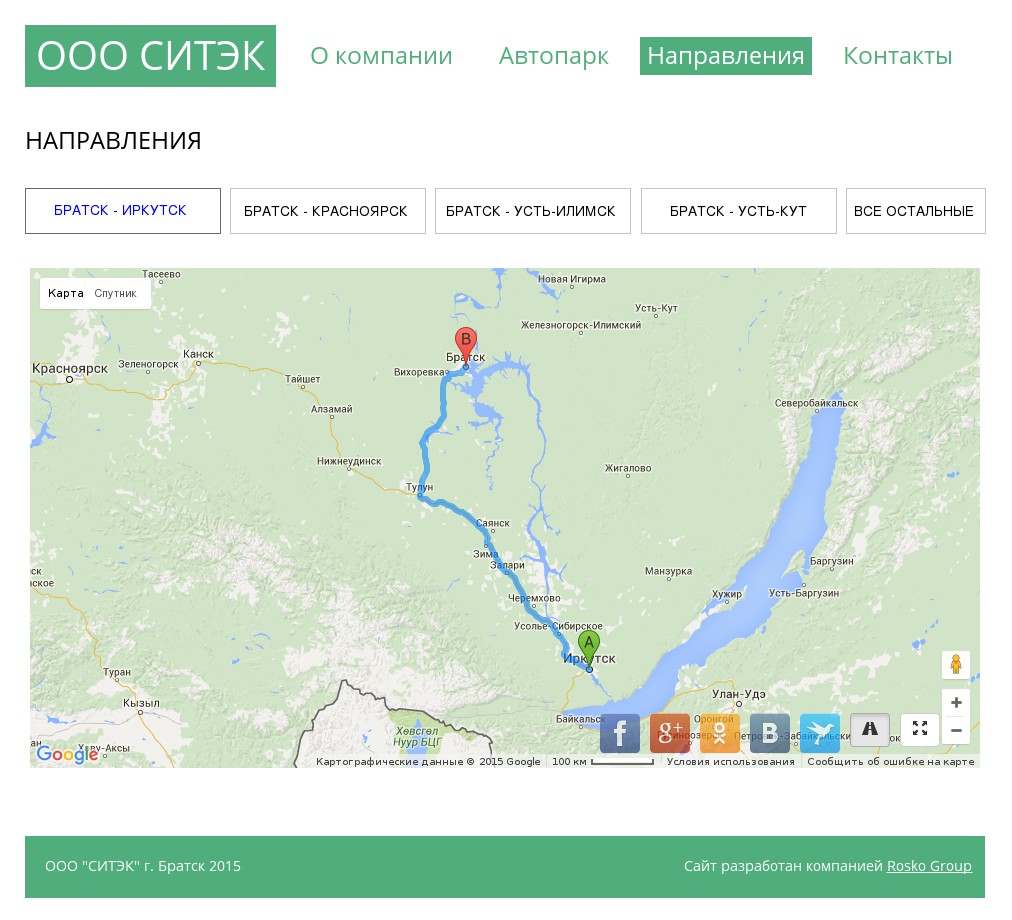Click the Баргузин label on map
This screenshot has height=920, width=1012.
click(831, 560)
